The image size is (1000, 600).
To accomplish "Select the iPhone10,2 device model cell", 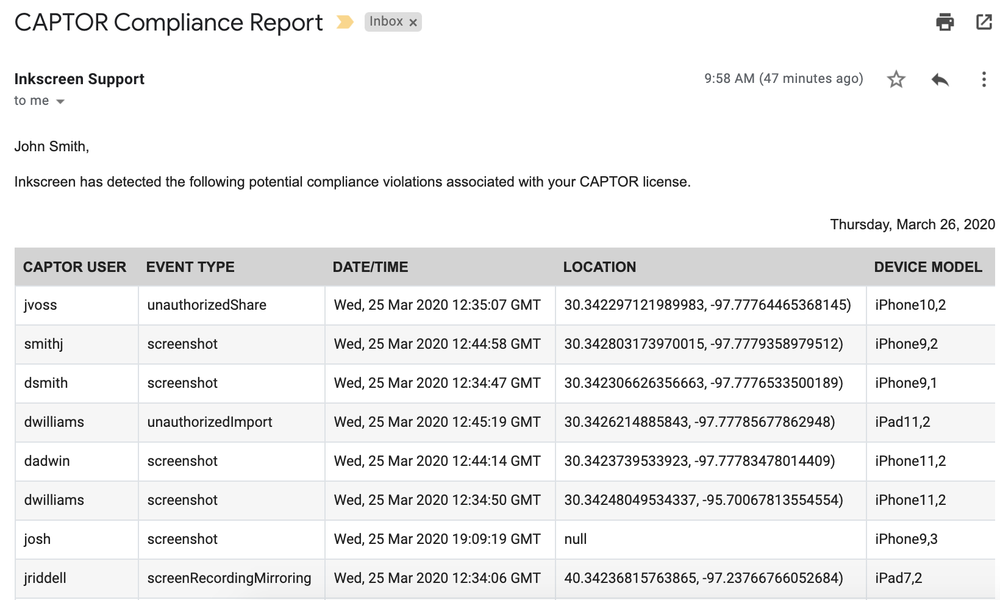I will (x=908, y=305).
